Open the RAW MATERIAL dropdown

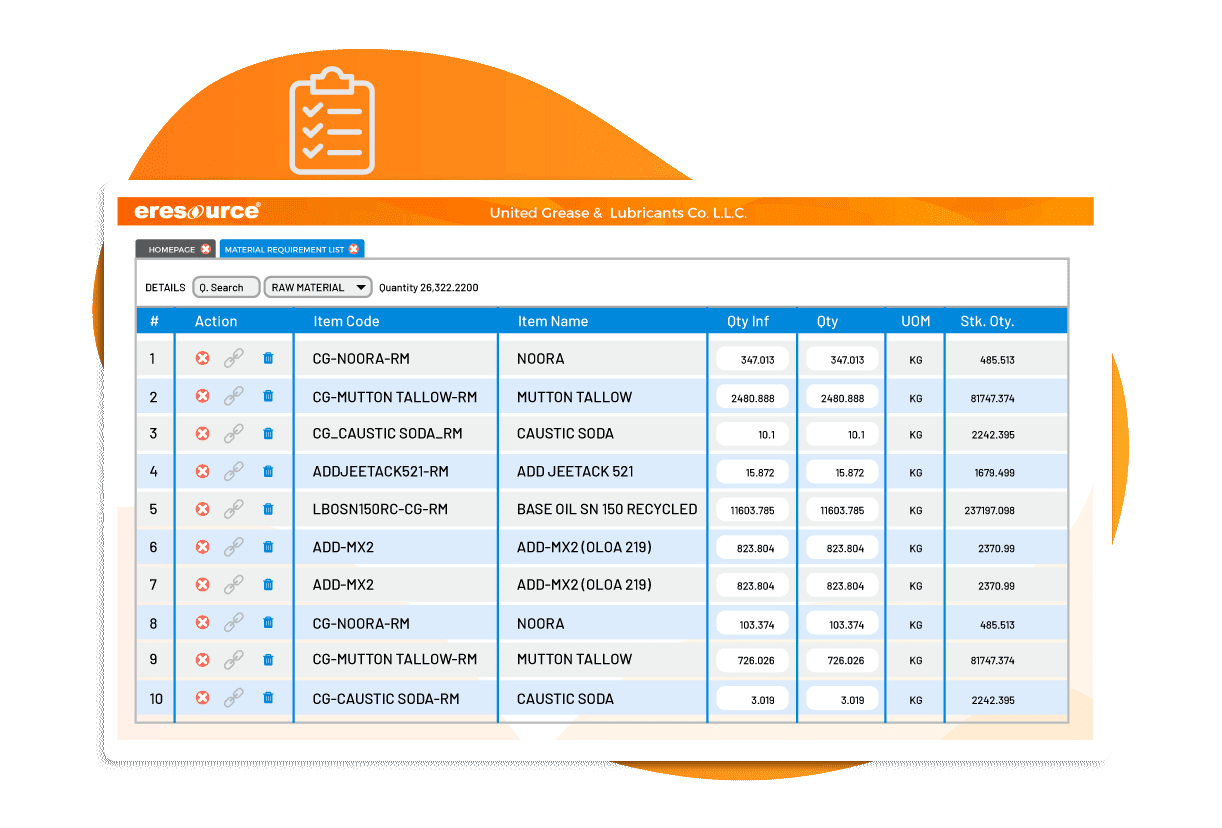coord(317,287)
